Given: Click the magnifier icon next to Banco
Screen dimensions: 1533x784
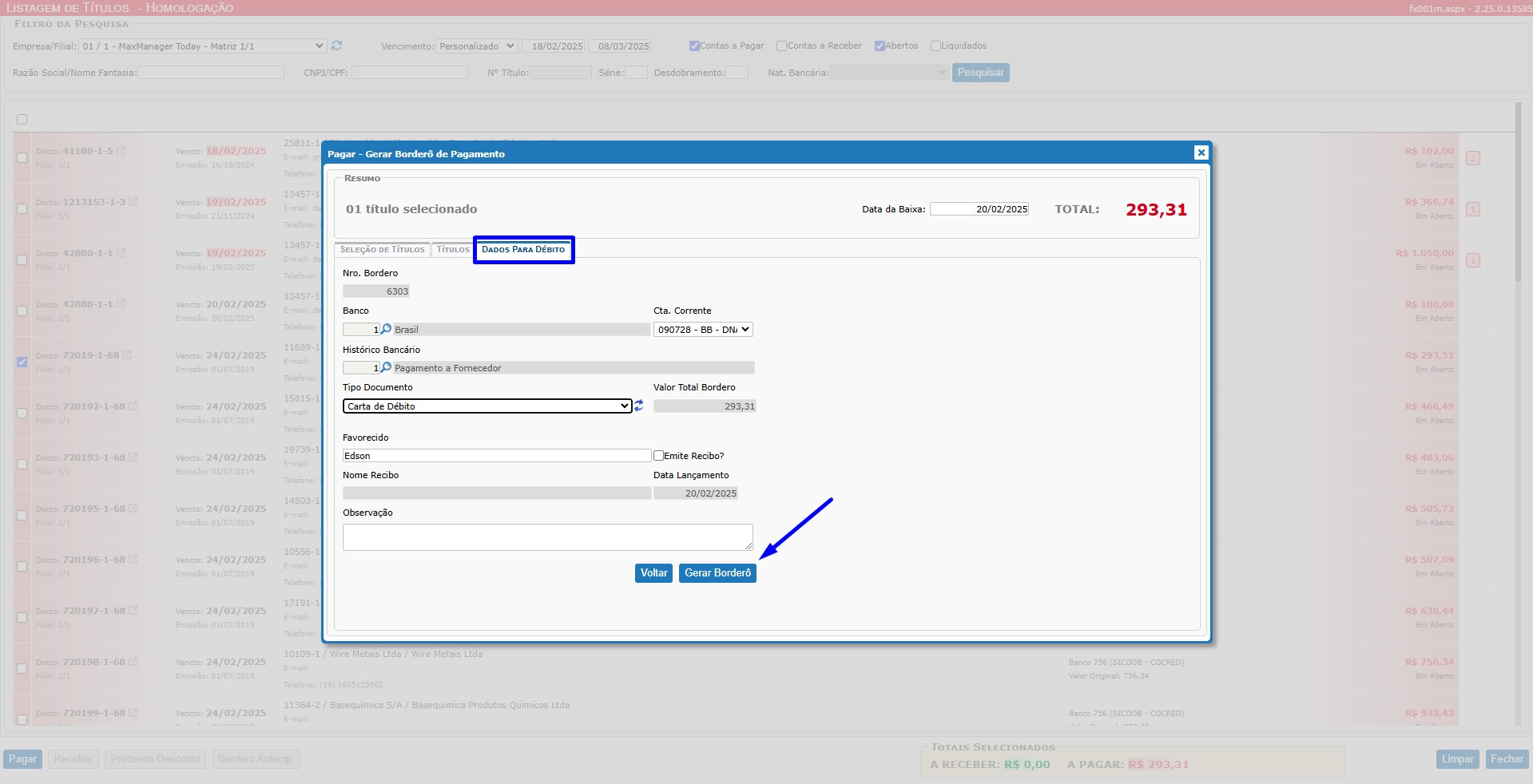Looking at the screenshot, I should click(386, 329).
